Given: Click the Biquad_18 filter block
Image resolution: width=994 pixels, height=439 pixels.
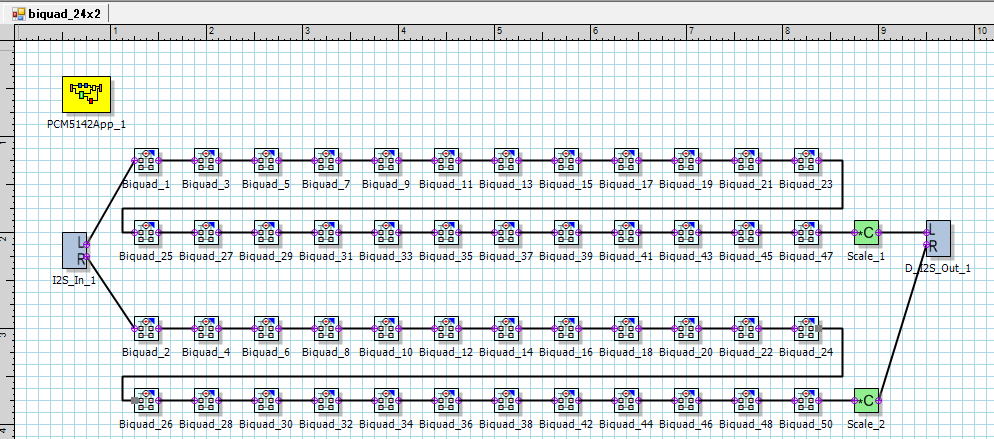Looking at the screenshot, I should click(x=626, y=329).
